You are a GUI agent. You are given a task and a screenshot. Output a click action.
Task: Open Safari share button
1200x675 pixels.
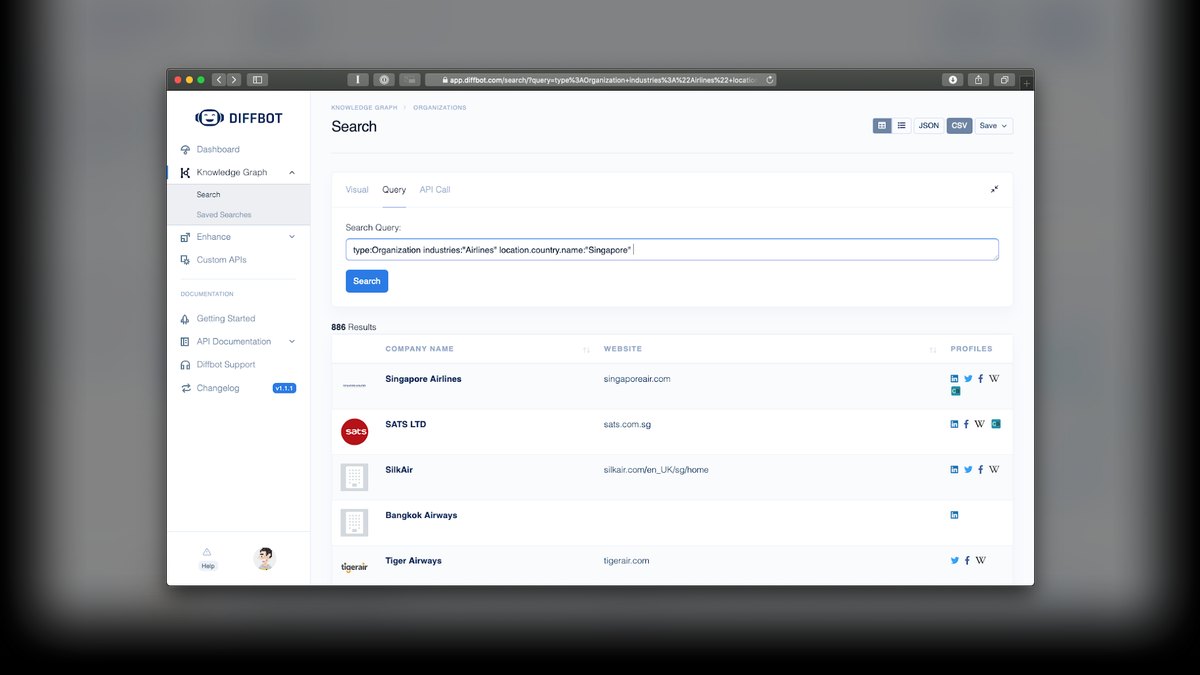click(x=978, y=79)
